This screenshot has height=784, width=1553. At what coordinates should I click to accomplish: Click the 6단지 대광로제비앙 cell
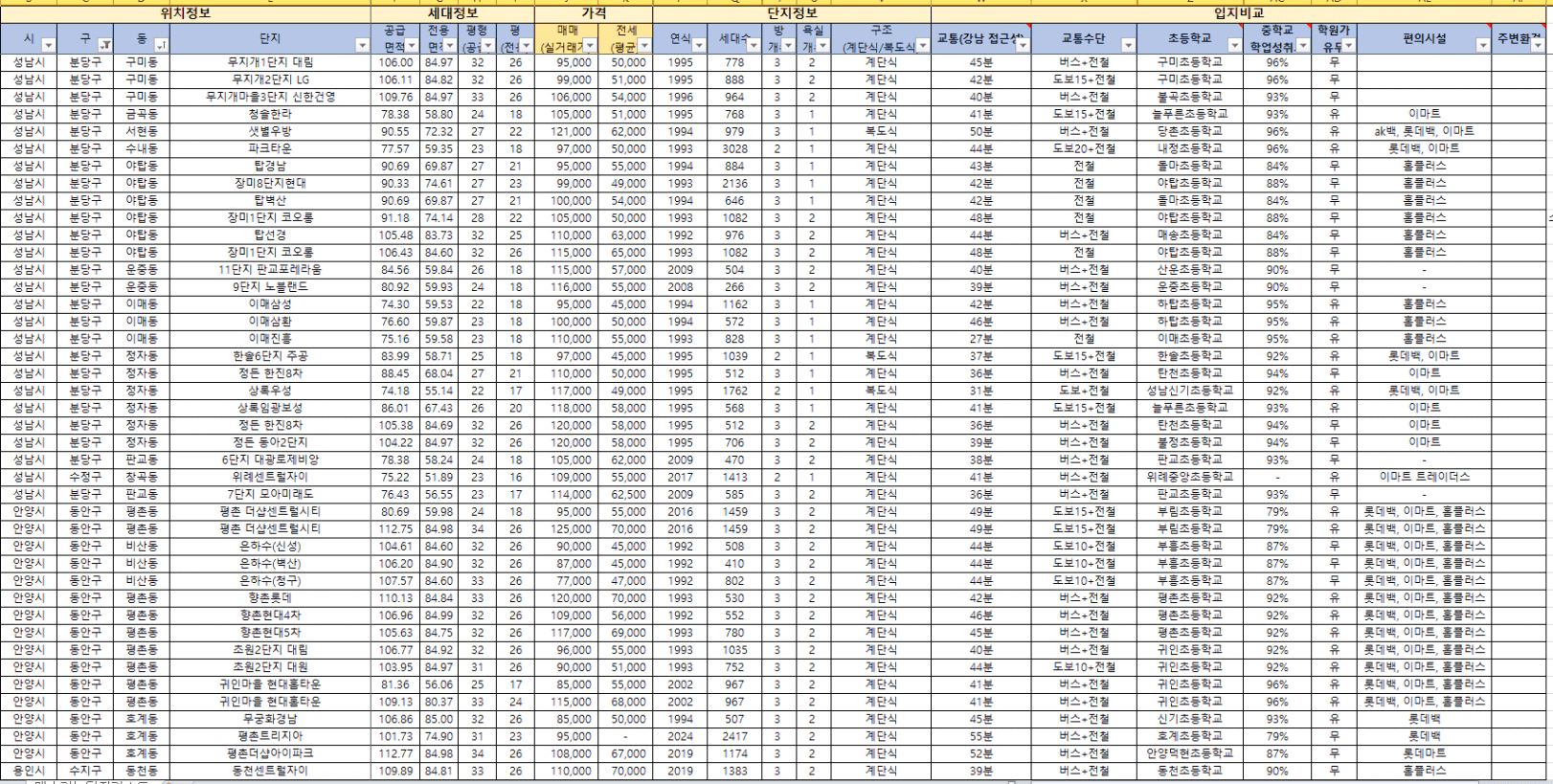(270, 459)
